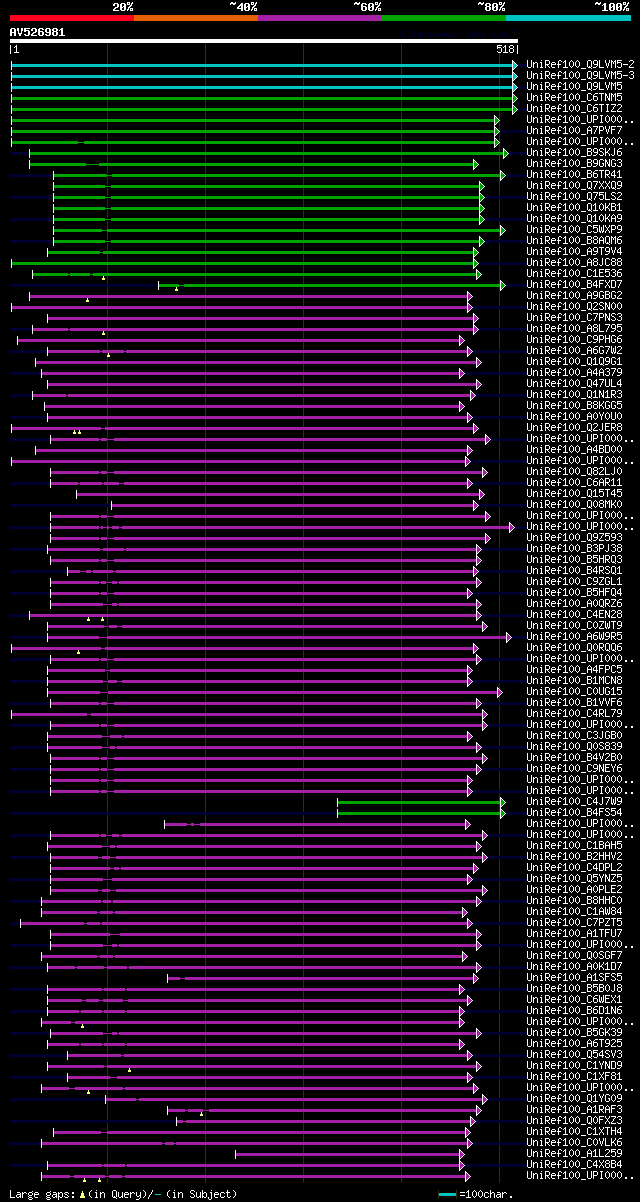Click the hit label UniRef100_C9PHG6
Viewport: 640px width, 1202px height.
[575, 339]
